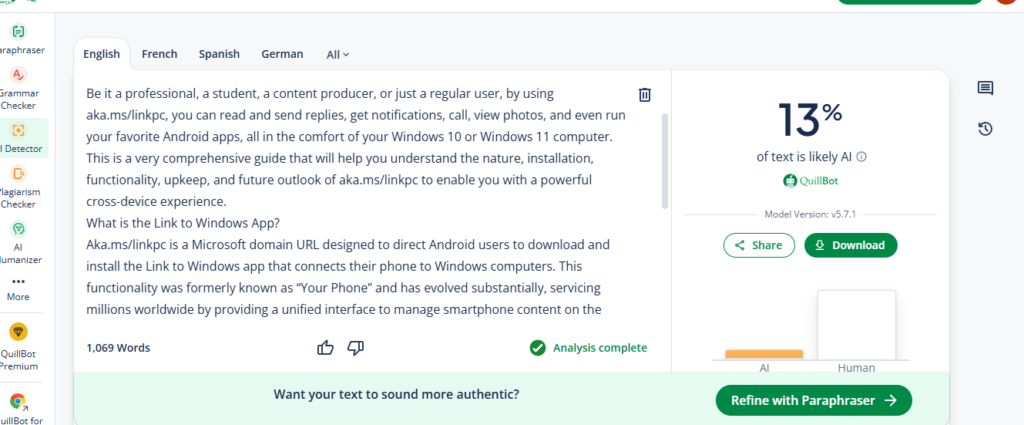Open the Grammar Checker tool
The width and height of the screenshot is (1024, 425).
pos(18,75)
